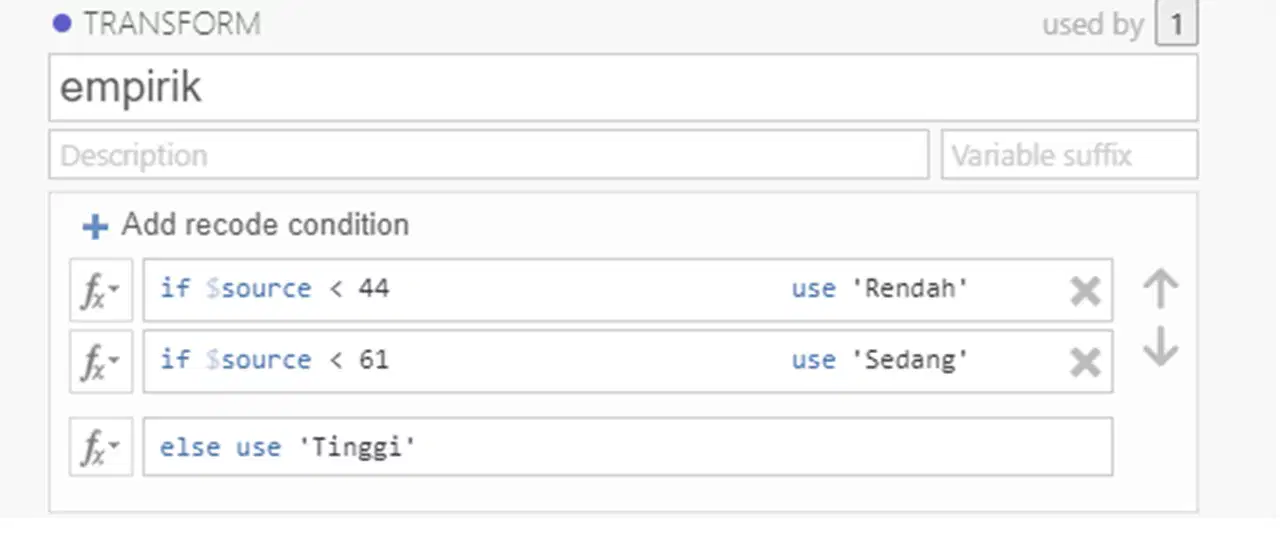Click the 'Add recode condition' label
1280x543 pixels.
pyautogui.click(x=265, y=225)
